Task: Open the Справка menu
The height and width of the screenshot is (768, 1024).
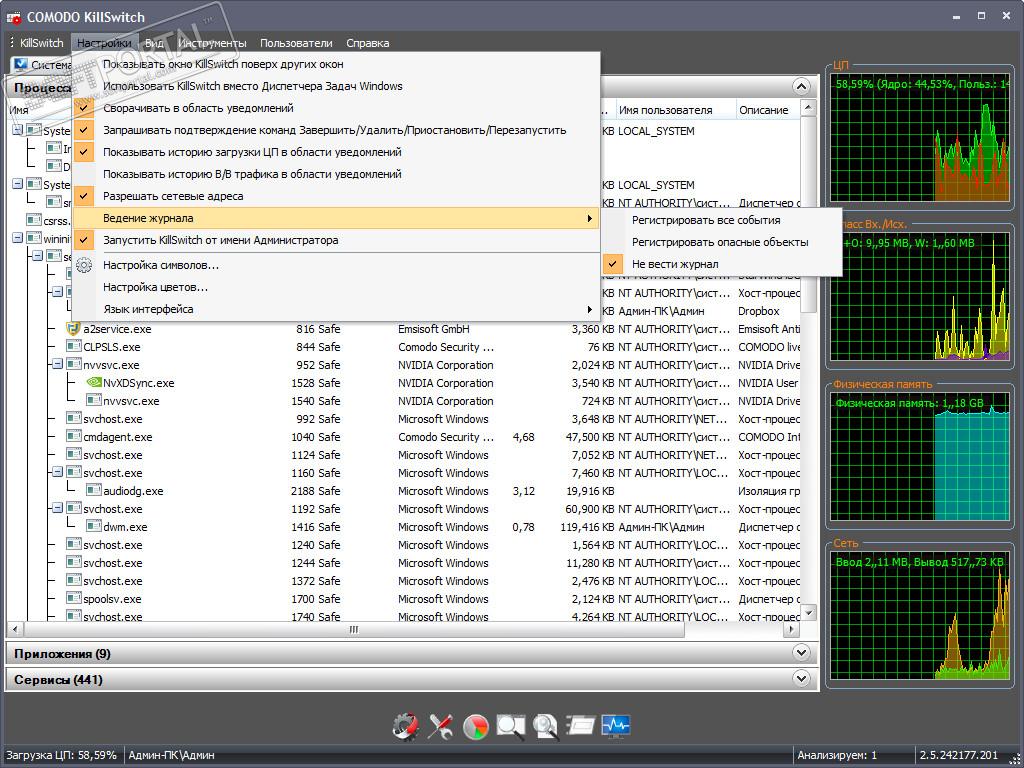Action: [368, 43]
